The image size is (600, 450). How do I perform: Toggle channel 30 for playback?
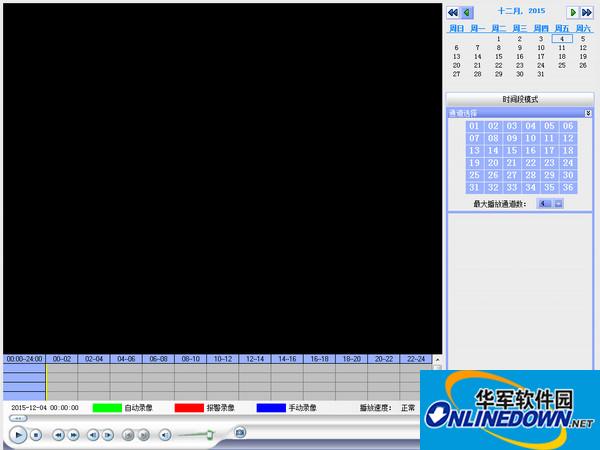pos(568,175)
